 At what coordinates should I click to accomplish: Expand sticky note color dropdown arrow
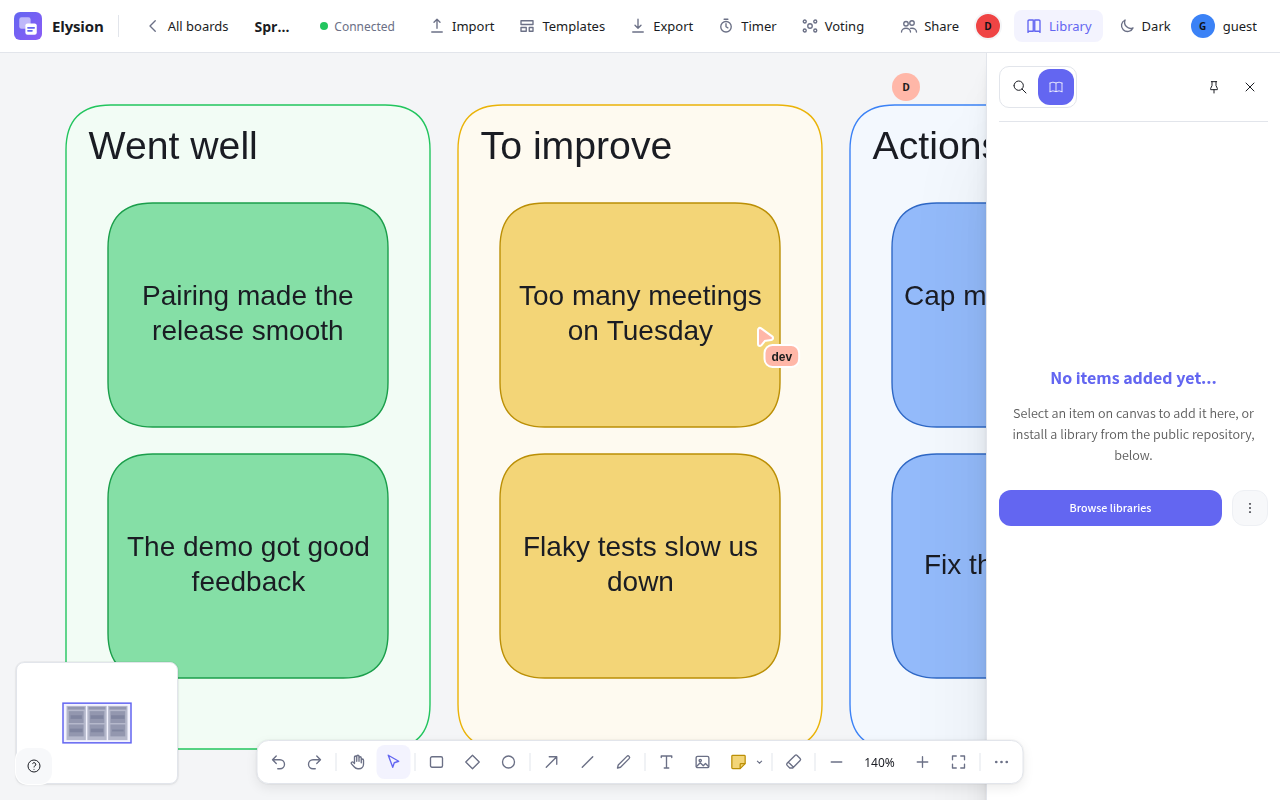point(759,762)
